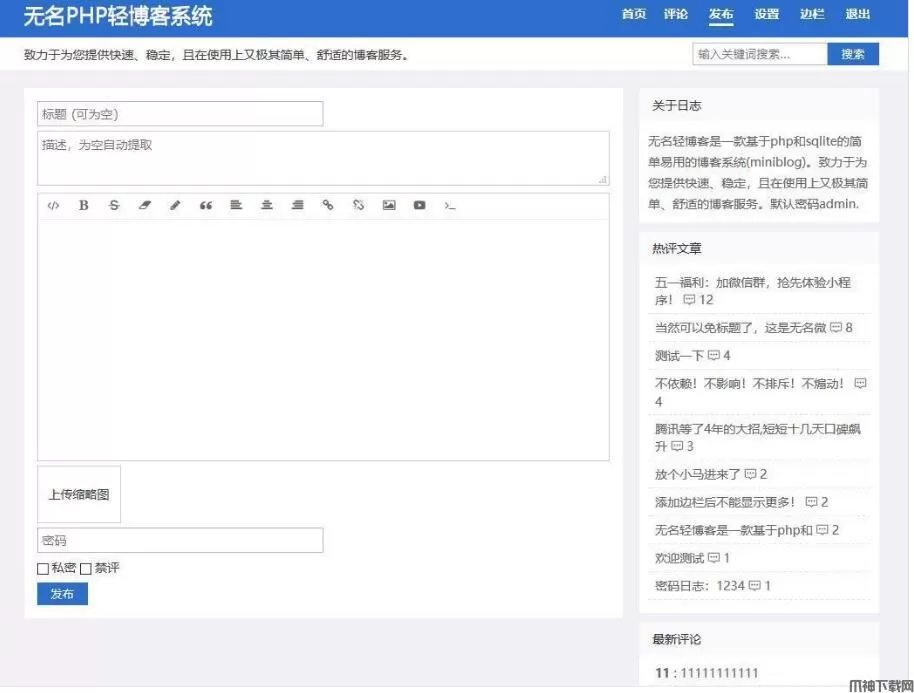The height and width of the screenshot is (693, 914).
Task: Toggle source code view in editor toolbar
Action: [54, 205]
